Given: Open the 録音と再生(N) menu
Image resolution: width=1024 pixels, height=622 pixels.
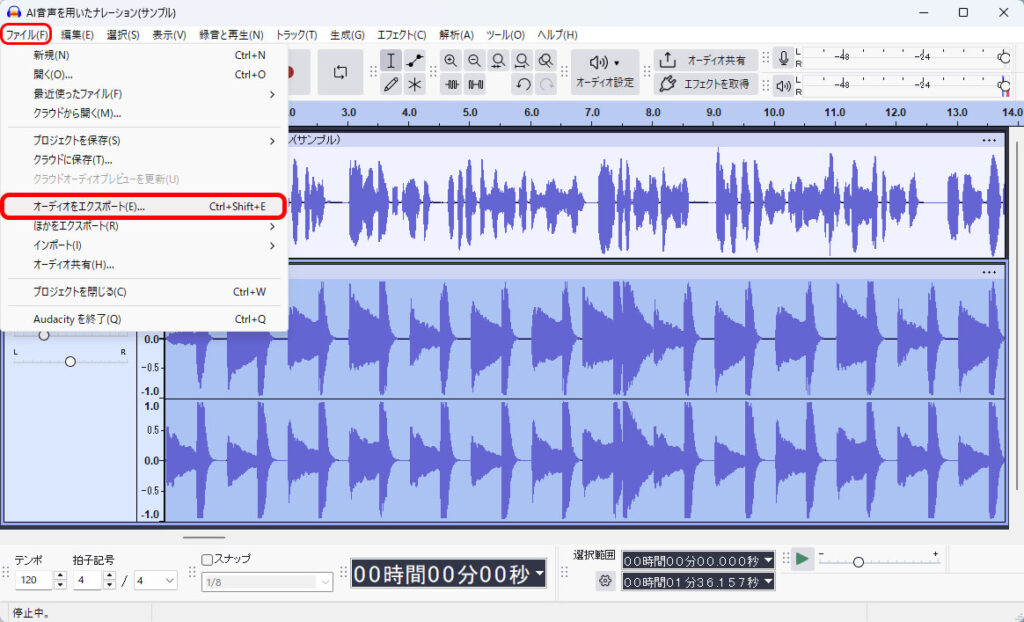Looking at the screenshot, I should (x=231, y=35).
